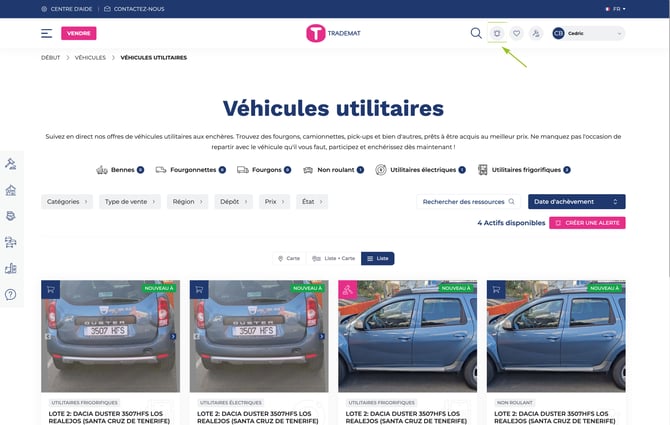Click the pink auction badge on the third card

[x=347, y=290]
